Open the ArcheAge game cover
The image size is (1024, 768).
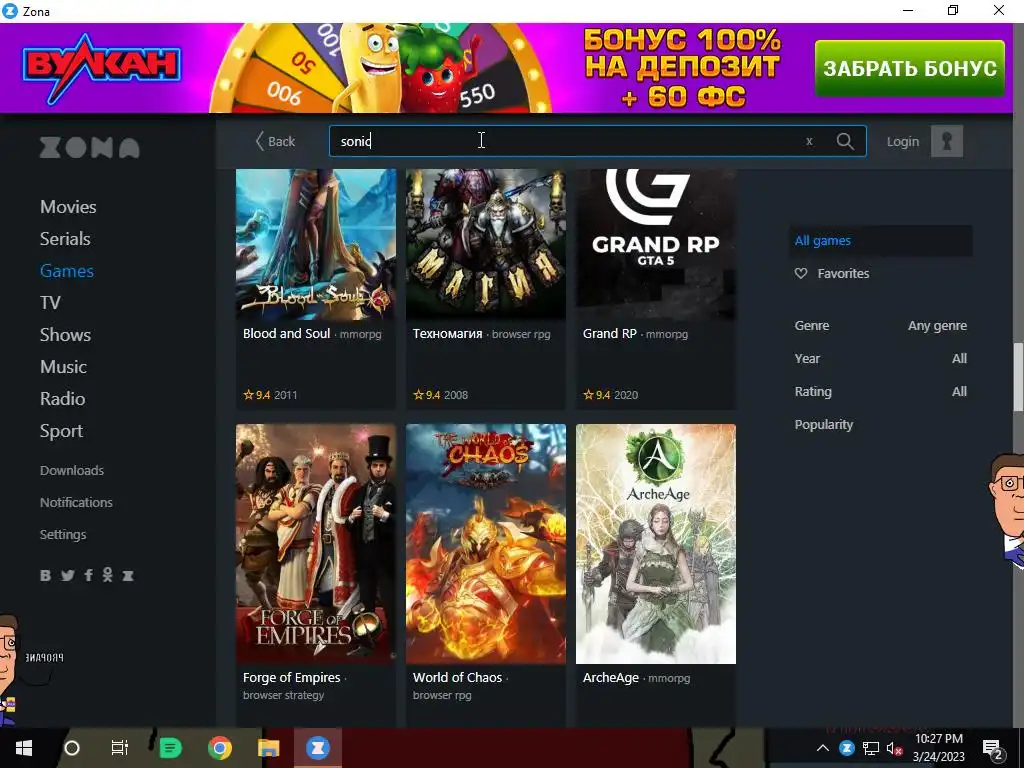656,544
